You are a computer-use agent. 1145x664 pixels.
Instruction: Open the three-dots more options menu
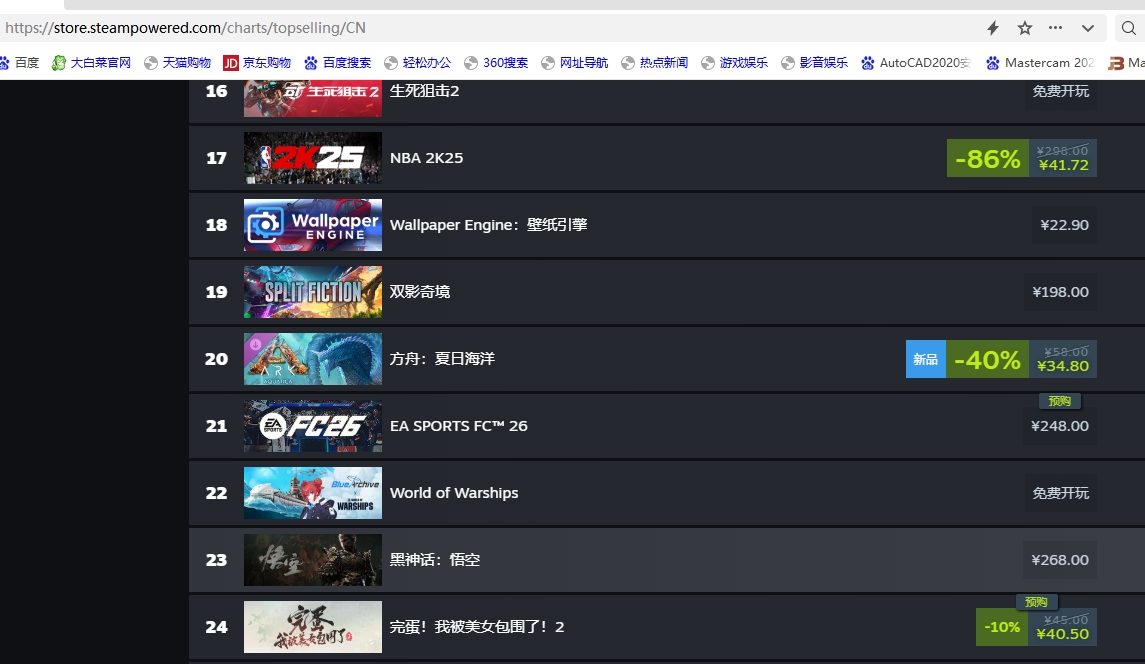tap(1055, 28)
